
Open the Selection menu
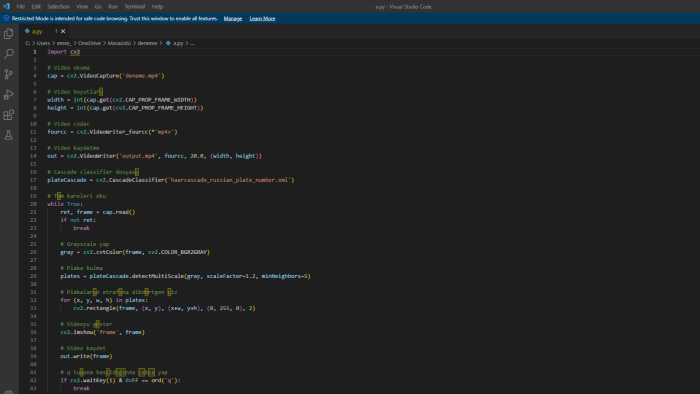pos(58,7)
